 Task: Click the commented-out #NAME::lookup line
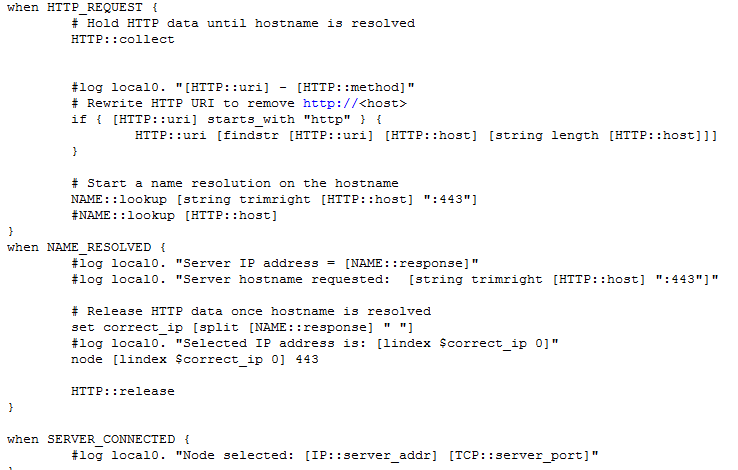[174, 216]
